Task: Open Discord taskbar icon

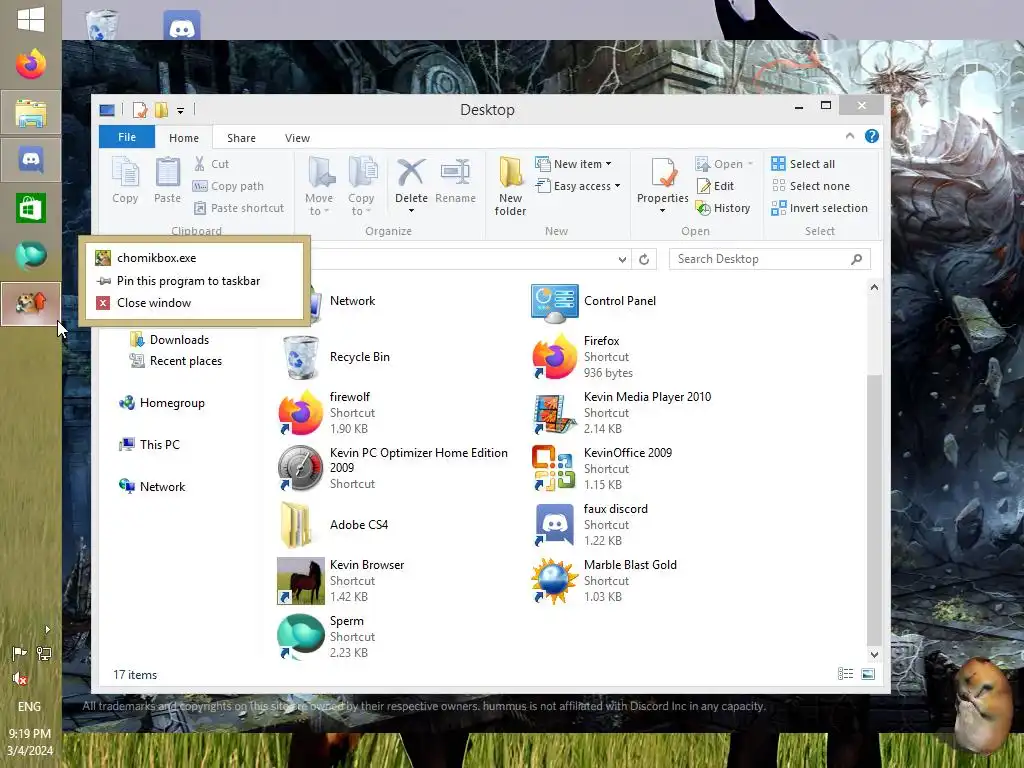Action: click(x=31, y=159)
